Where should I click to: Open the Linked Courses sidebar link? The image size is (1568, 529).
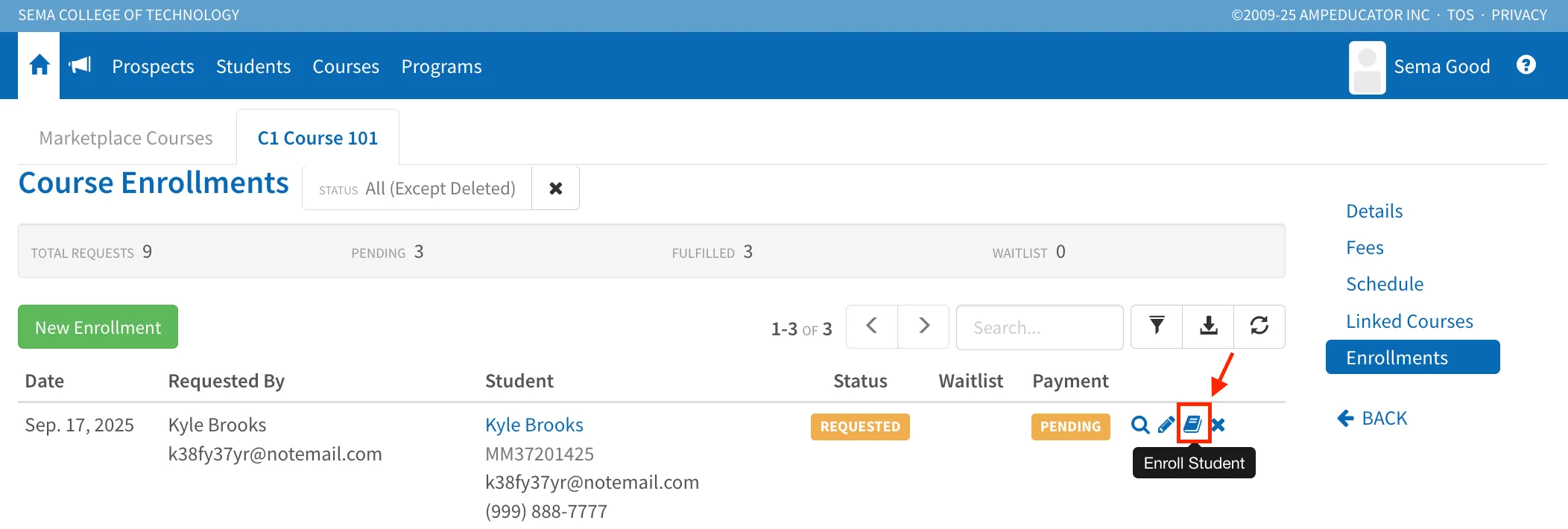point(1409,321)
